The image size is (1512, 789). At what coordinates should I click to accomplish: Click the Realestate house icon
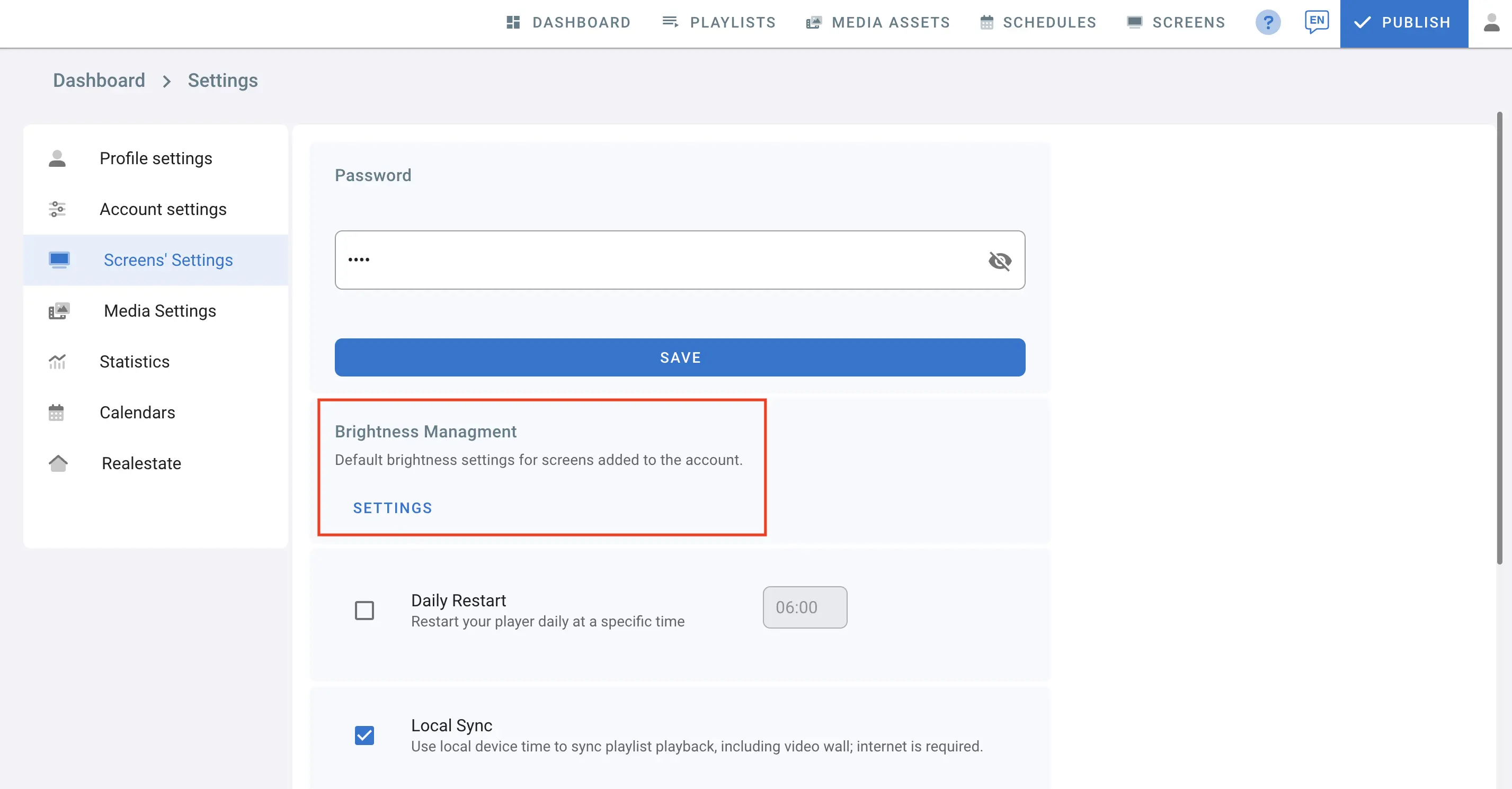[x=58, y=463]
